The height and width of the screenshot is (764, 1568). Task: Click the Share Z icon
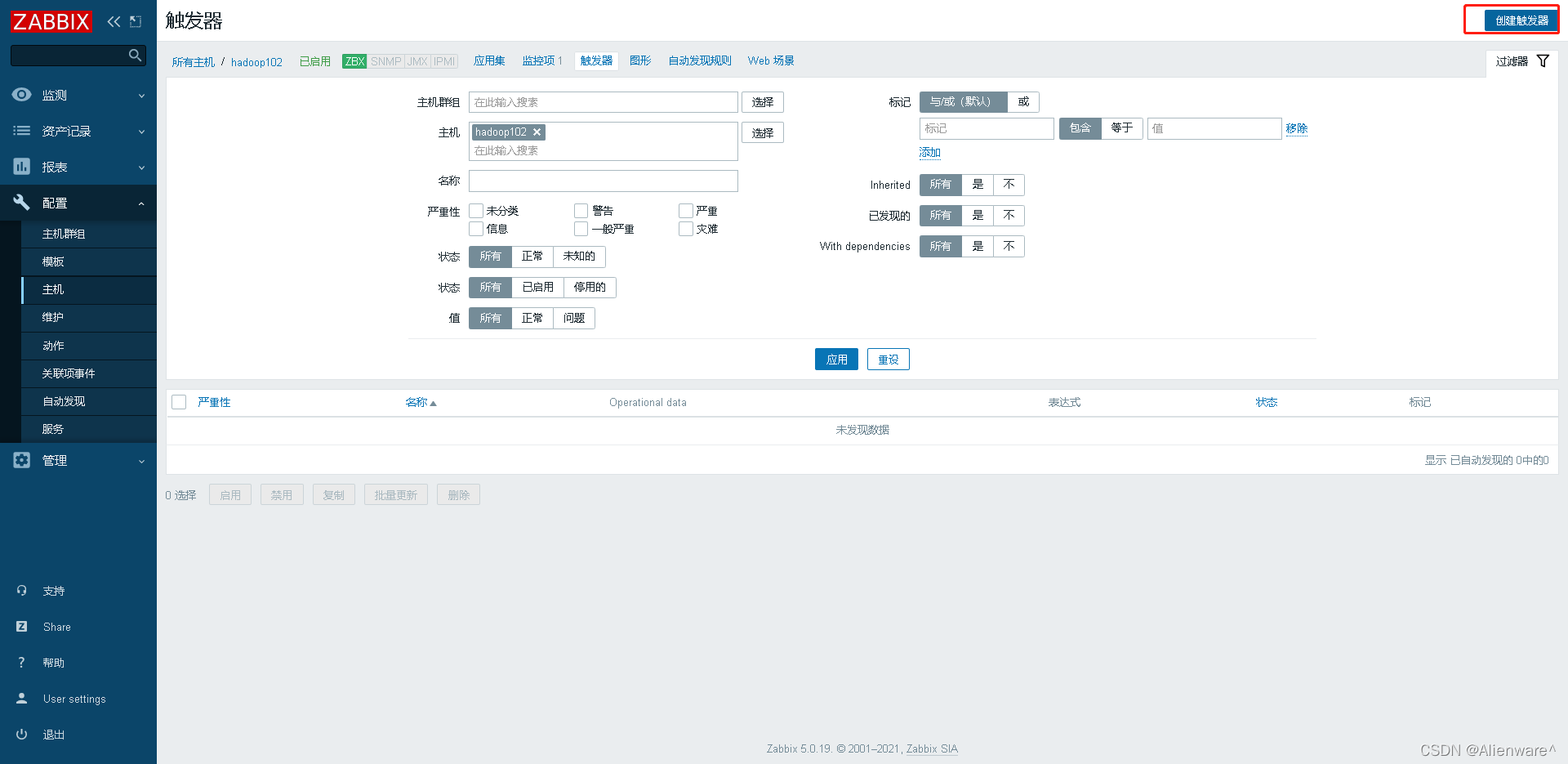point(22,627)
